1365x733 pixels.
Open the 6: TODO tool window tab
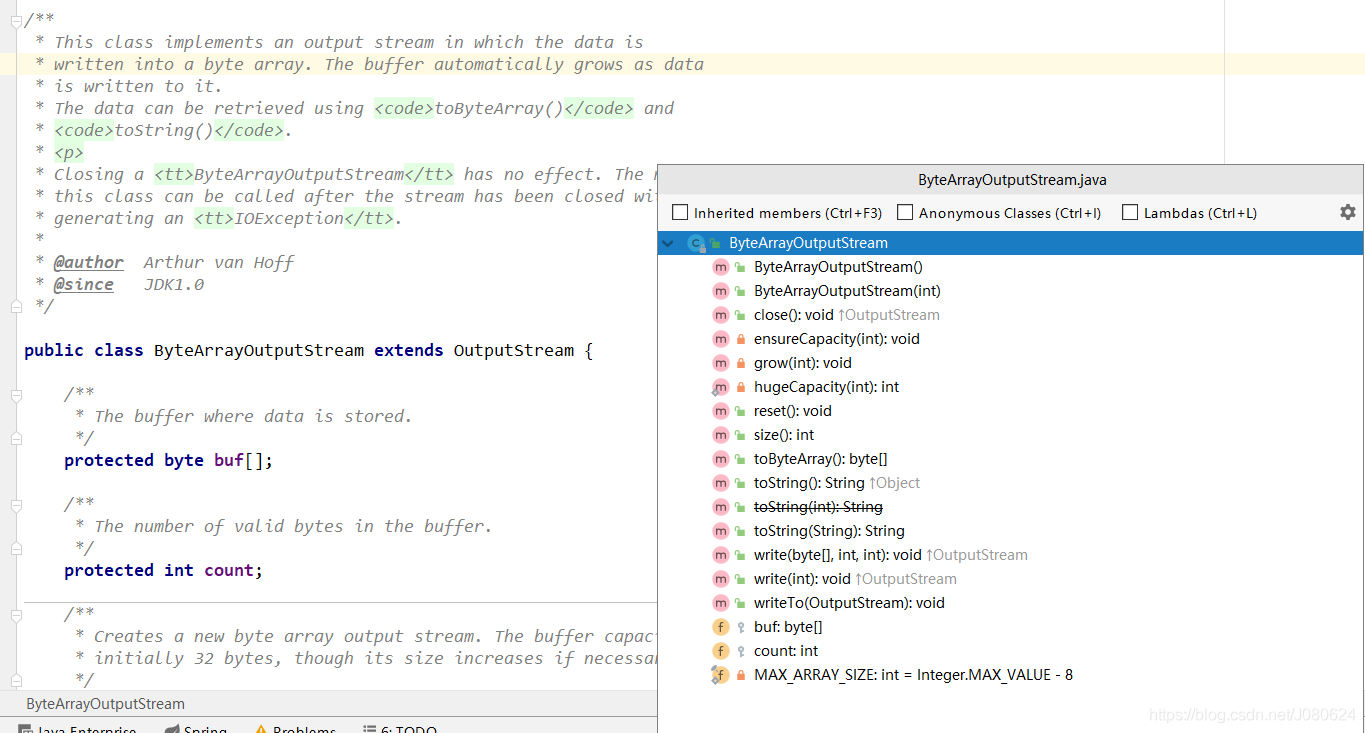coord(400,729)
